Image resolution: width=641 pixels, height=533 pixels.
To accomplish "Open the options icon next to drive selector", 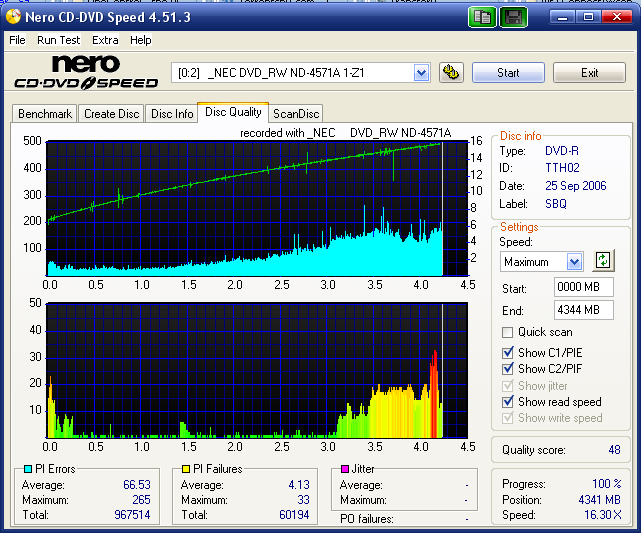I will pyautogui.click(x=451, y=73).
